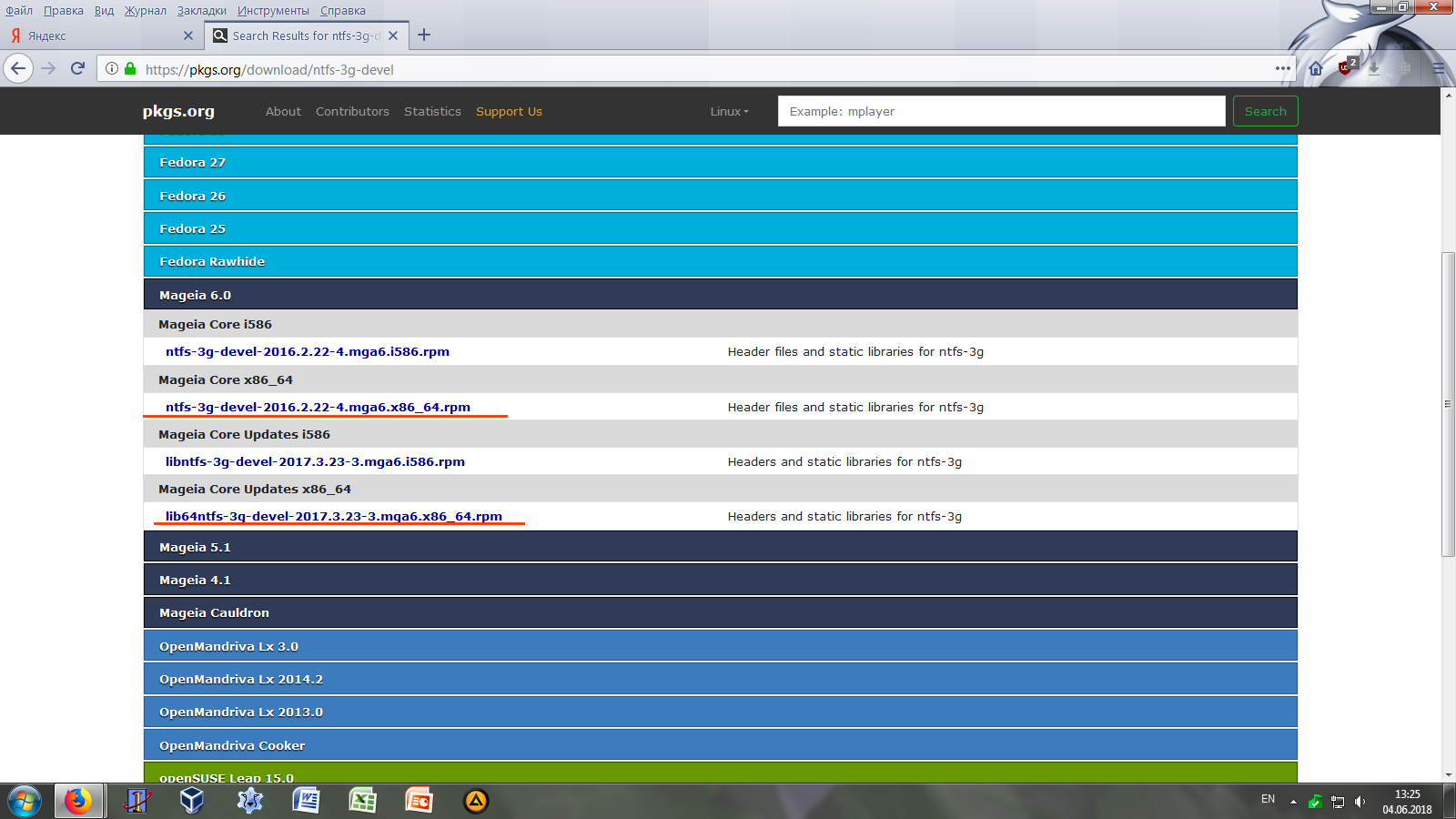Viewport: 1456px width, 819px height.
Task: Collapse the Mageia 6.0 section
Action: tap(720, 295)
